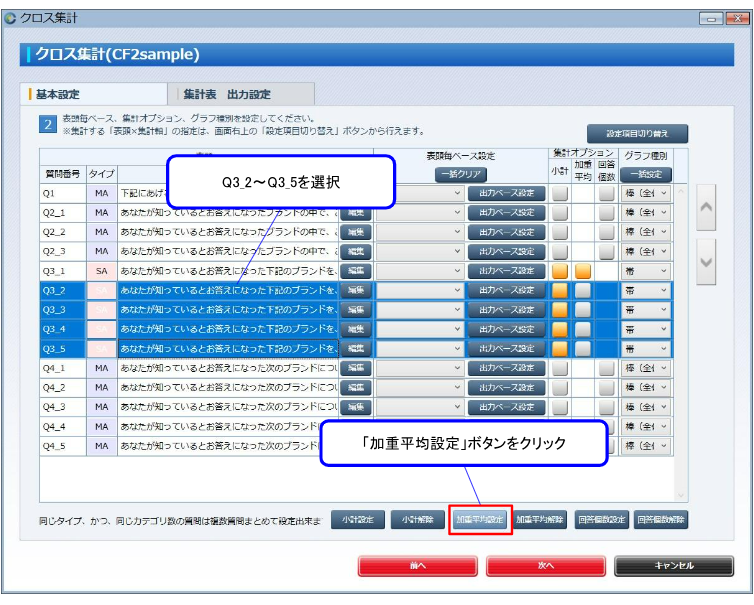Toggle 加重平均 option for Q3_2
Viewport: 754px width, 605px height.
point(583,290)
